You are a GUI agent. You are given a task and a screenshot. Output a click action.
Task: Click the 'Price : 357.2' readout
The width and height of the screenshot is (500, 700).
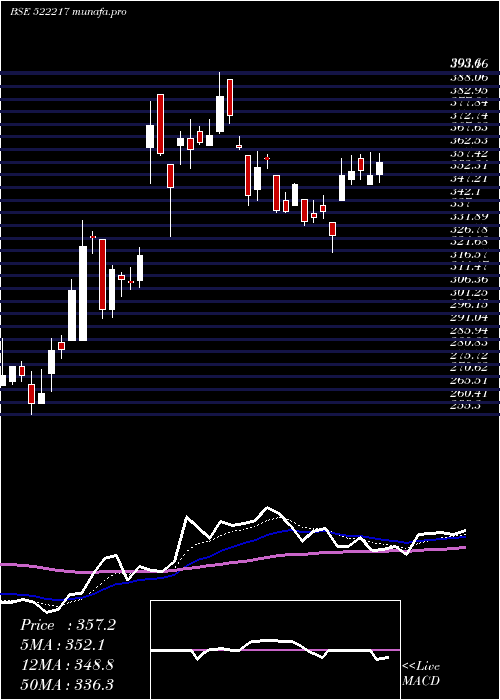68,625
